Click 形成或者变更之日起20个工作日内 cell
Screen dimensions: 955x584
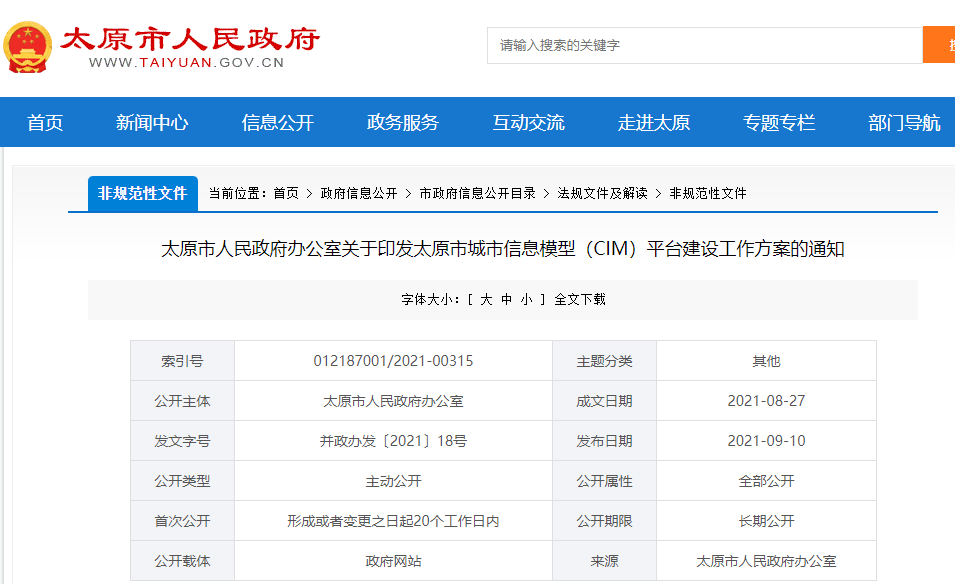393,521
